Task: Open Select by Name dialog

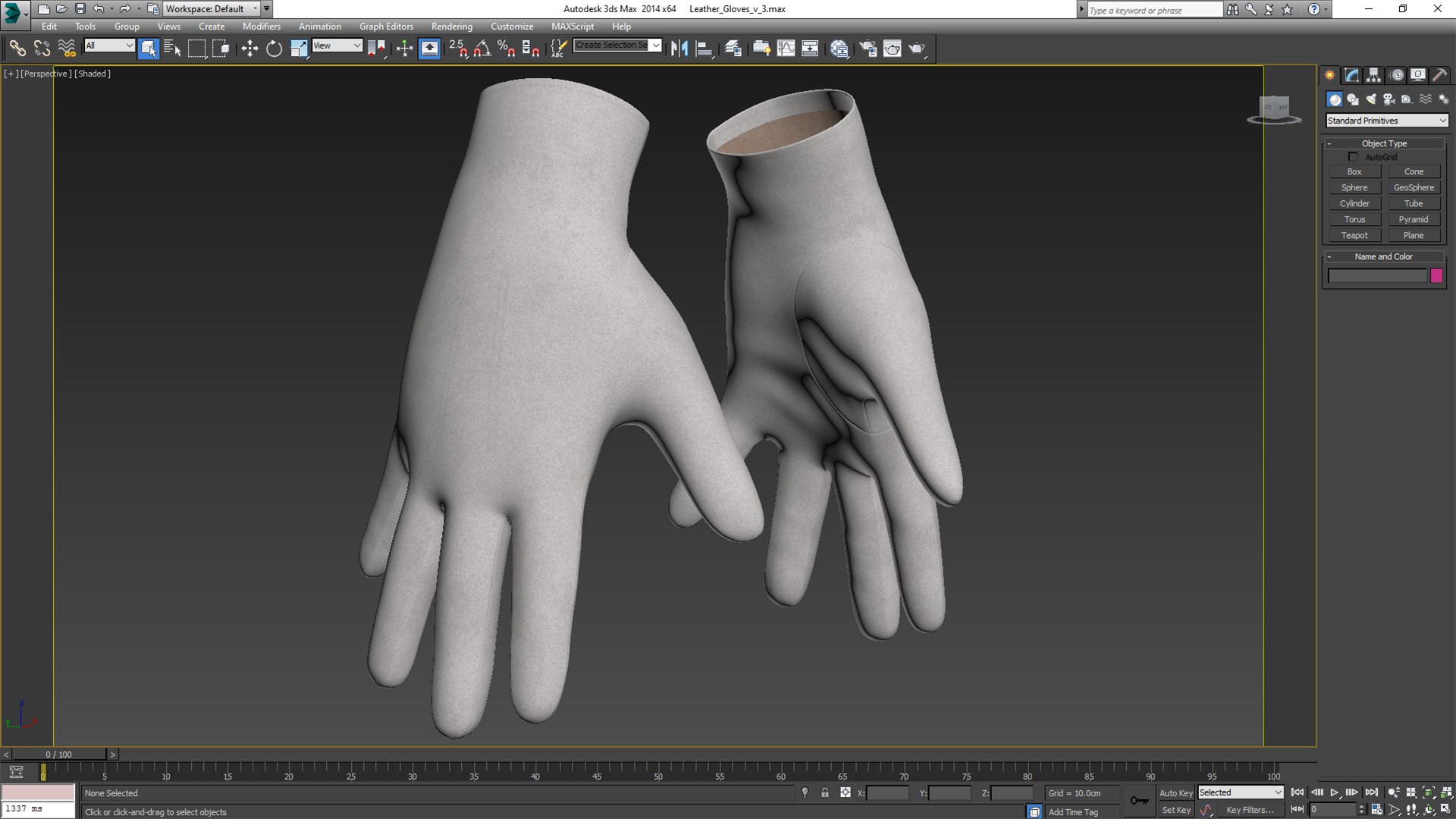Action: [172, 49]
